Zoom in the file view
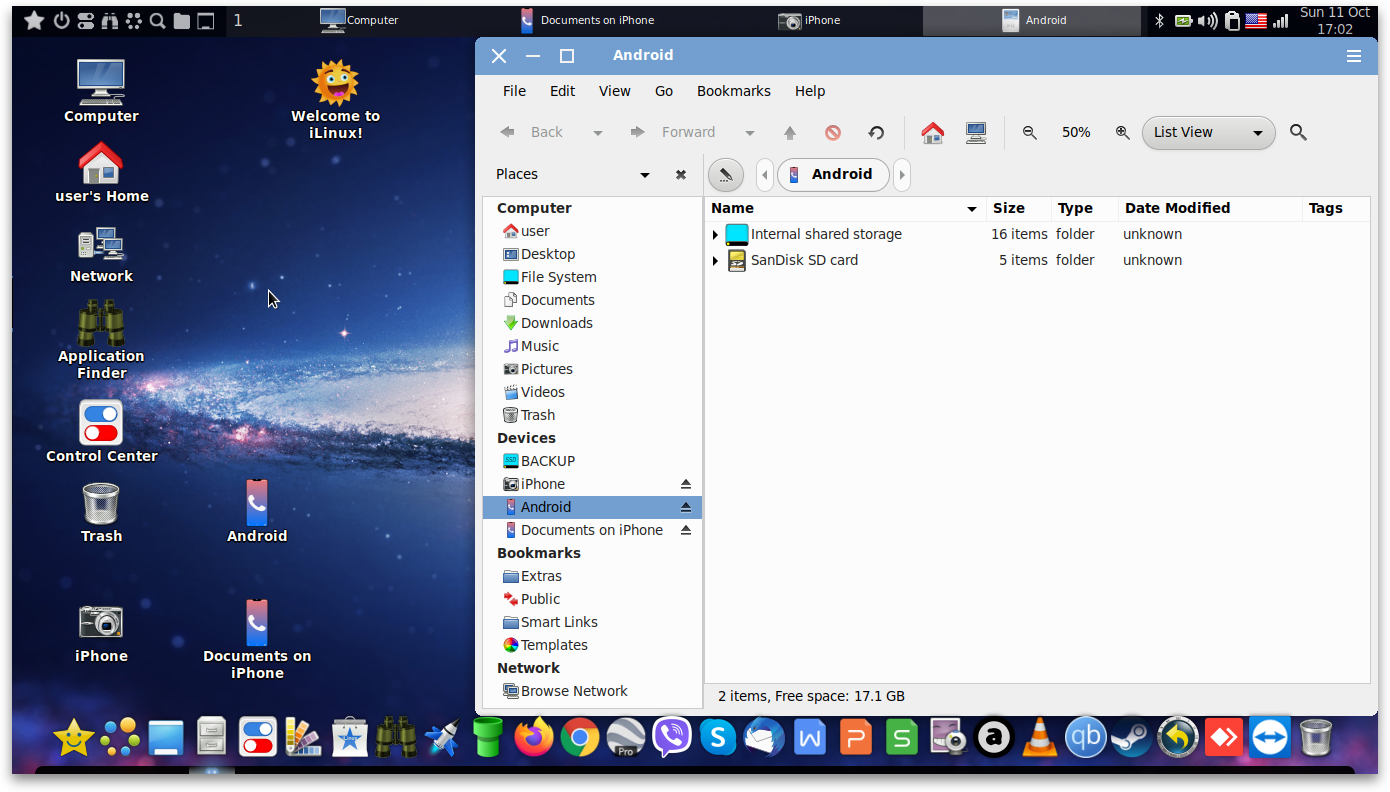Screen dimensions: 1390x792 click(x=1122, y=132)
